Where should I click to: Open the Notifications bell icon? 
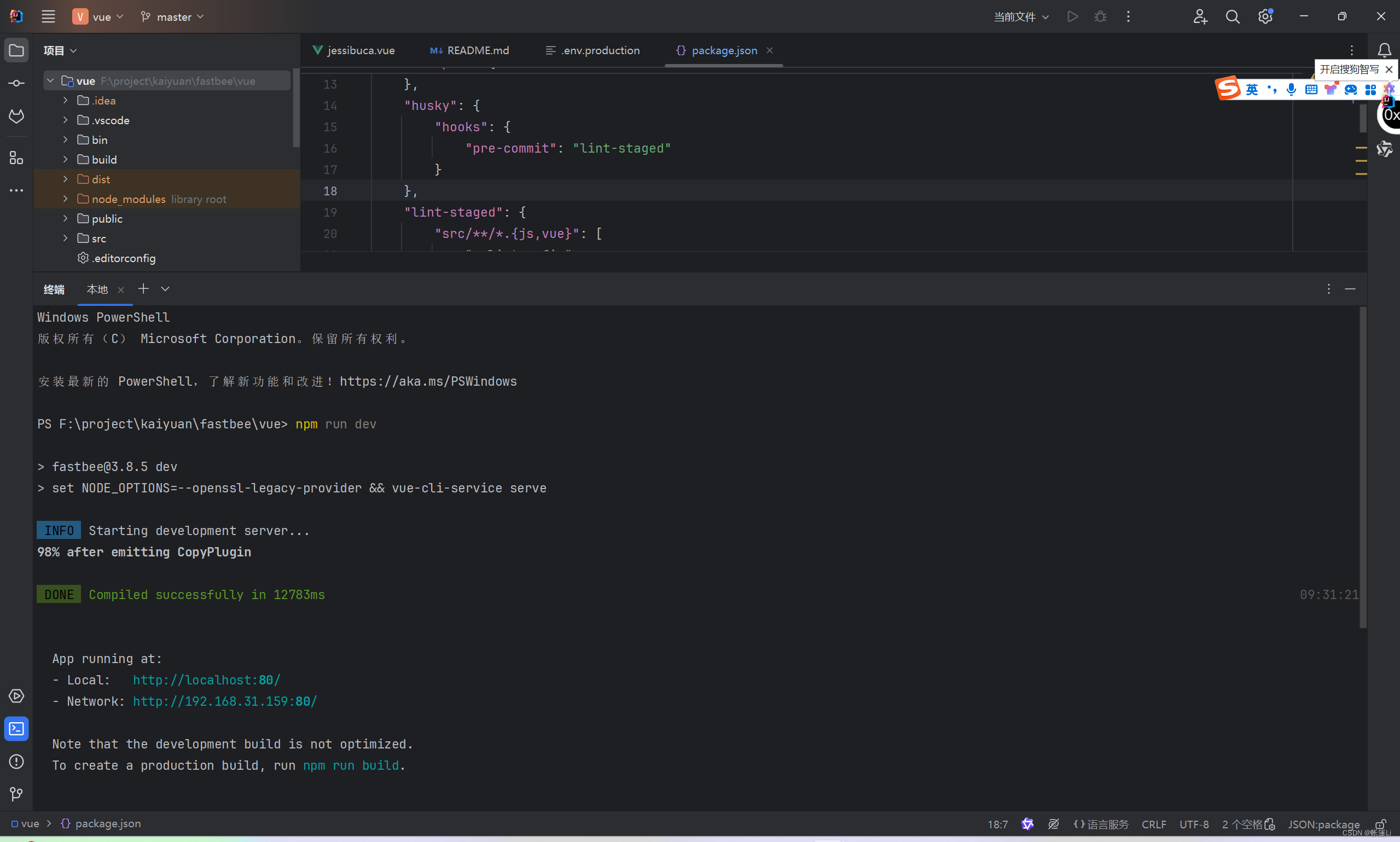click(x=1384, y=50)
